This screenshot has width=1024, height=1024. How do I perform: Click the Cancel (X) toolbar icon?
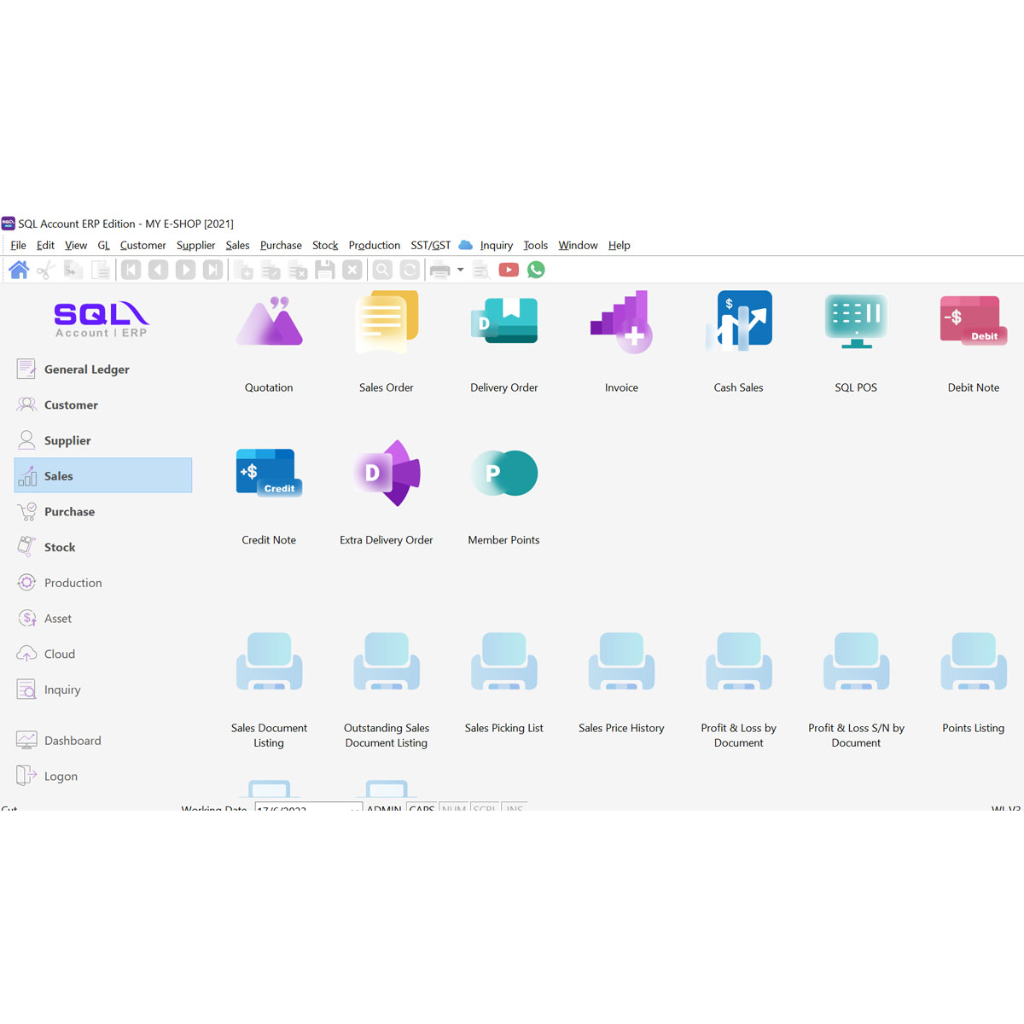(x=352, y=270)
